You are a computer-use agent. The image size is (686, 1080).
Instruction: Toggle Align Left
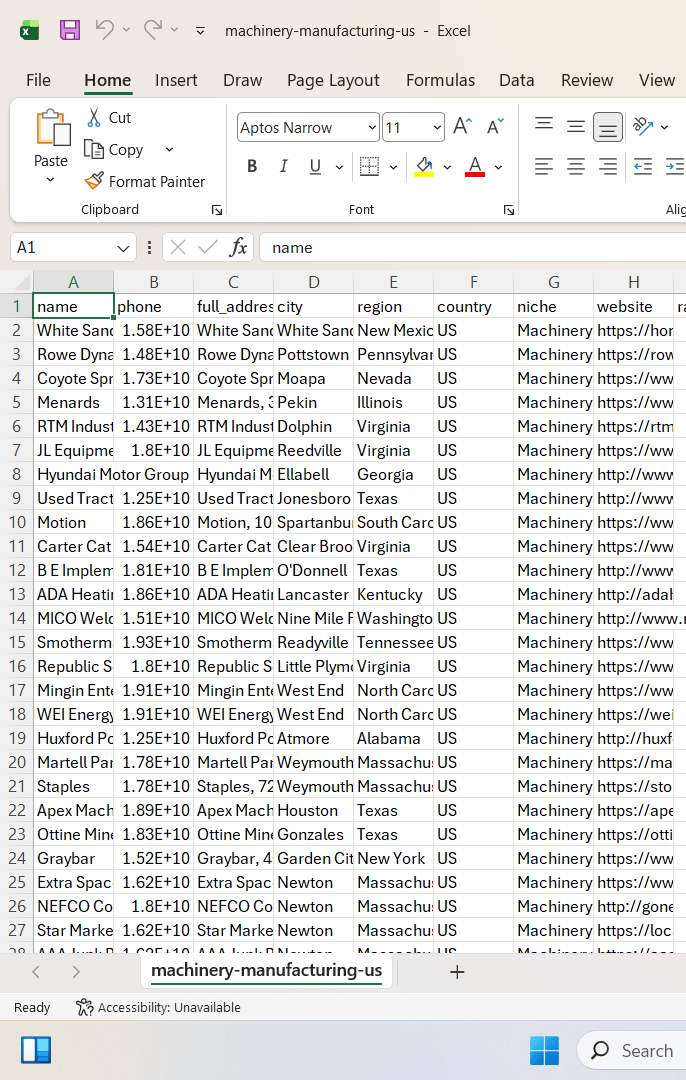(x=544, y=167)
